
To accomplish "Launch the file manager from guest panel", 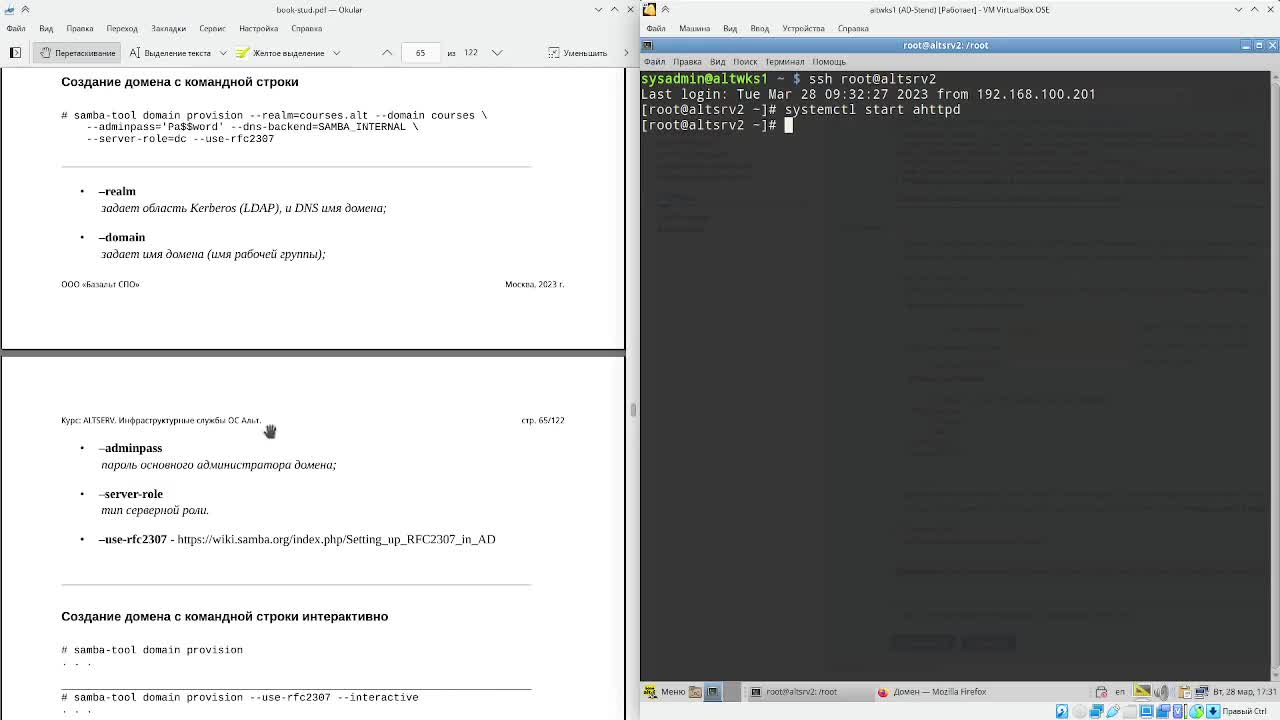I will coord(695,691).
